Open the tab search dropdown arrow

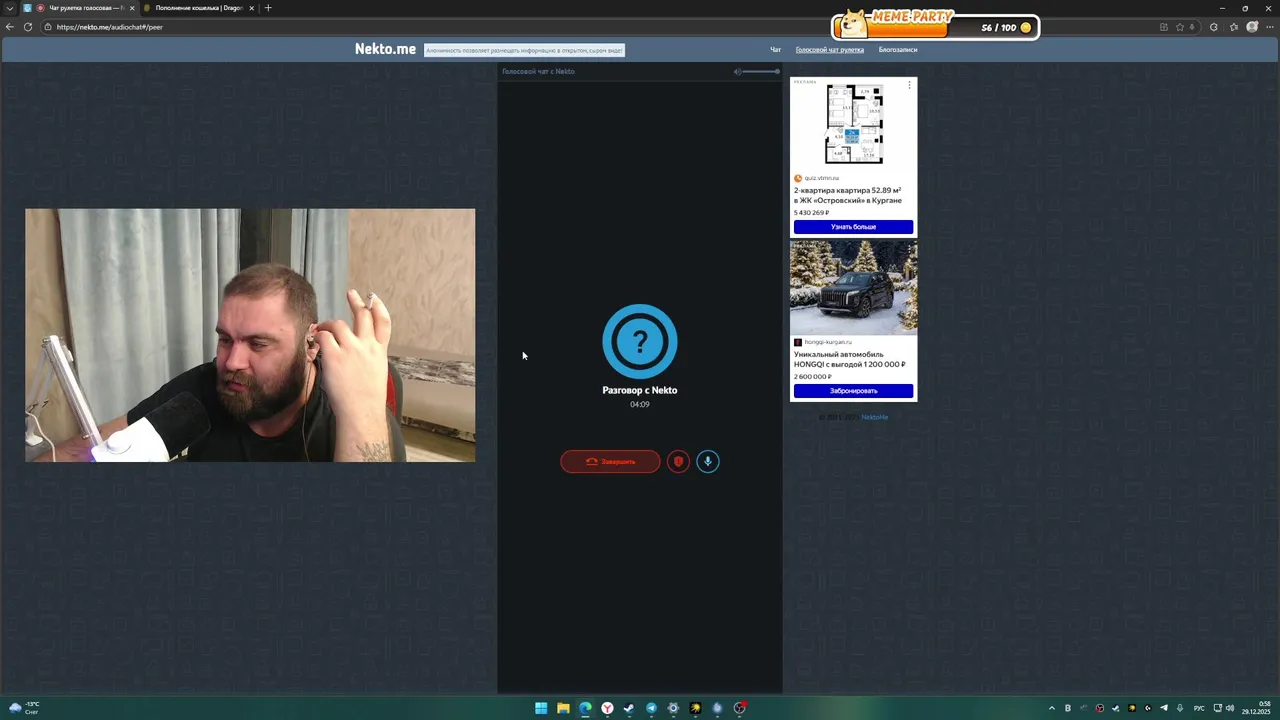9,8
